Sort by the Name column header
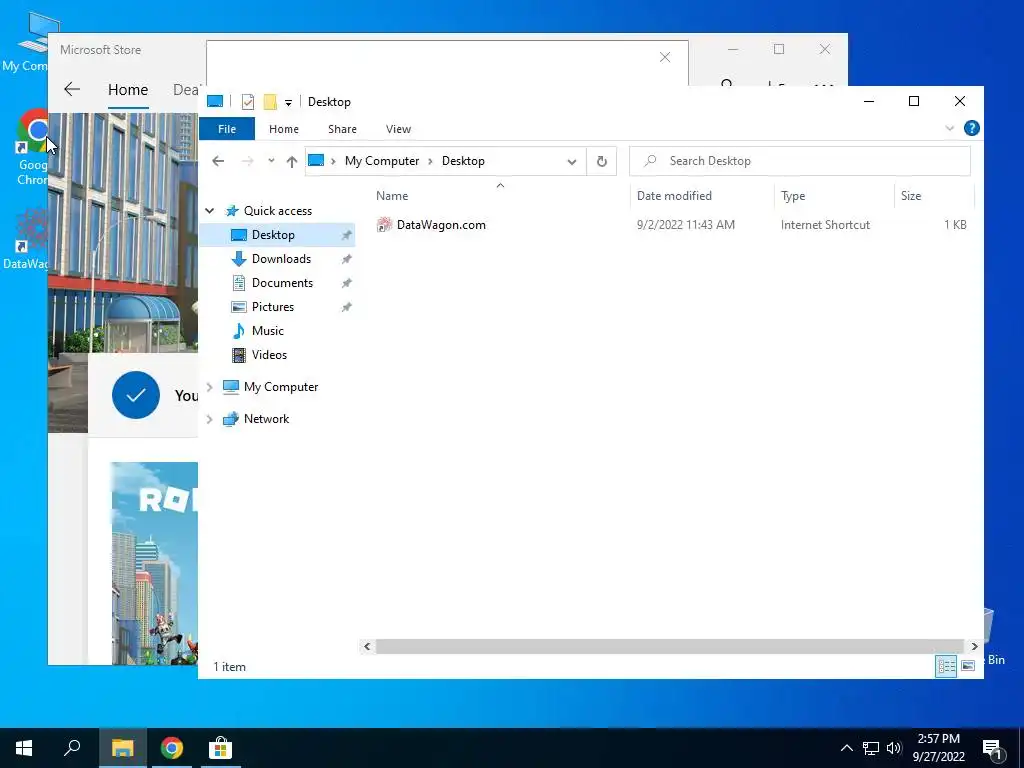 click(392, 195)
